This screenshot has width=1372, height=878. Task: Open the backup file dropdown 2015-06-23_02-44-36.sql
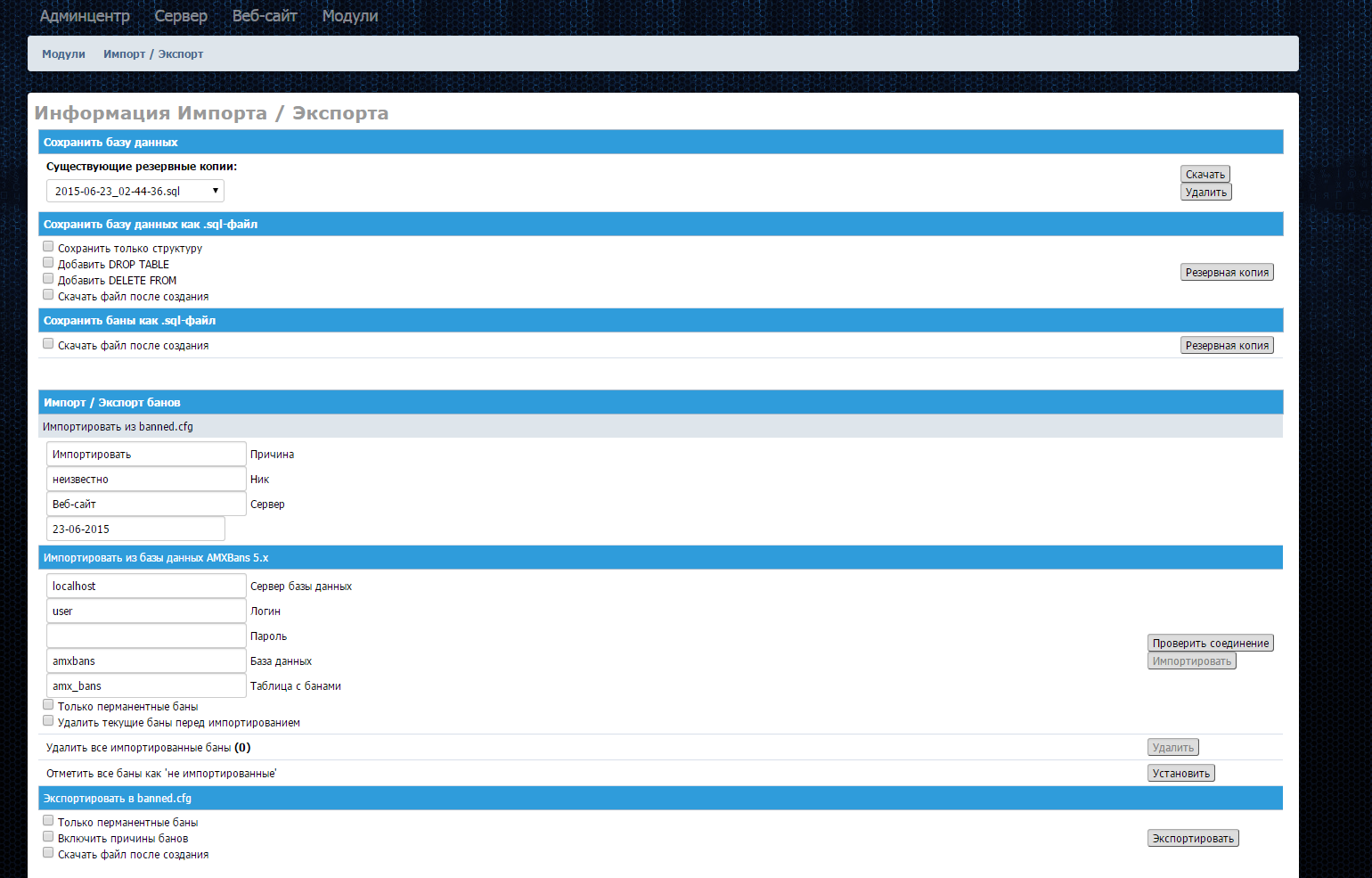(135, 191)
